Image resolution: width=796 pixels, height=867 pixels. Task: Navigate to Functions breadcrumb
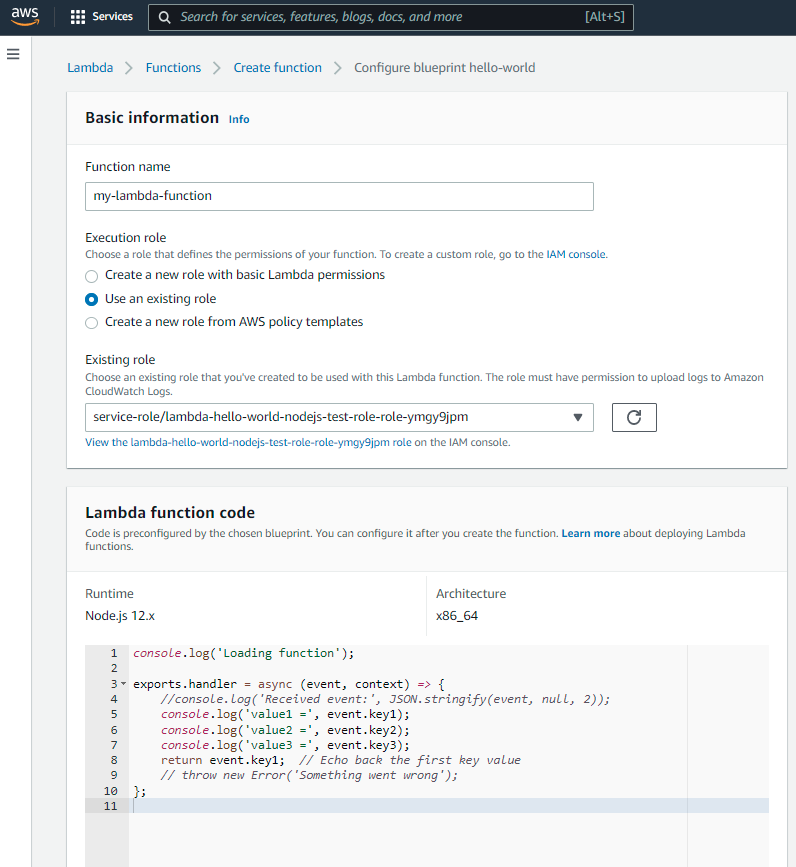tap(173, 68)
